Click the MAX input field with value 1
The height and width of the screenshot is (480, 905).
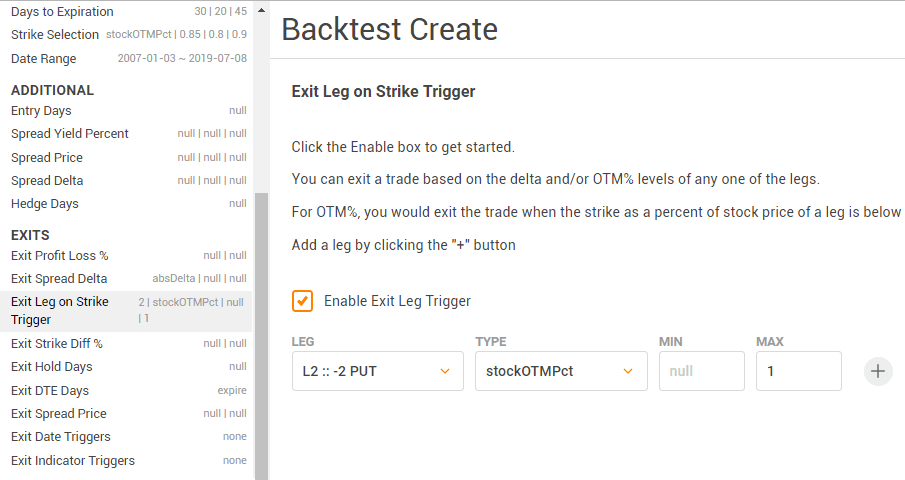click(799, 371)
